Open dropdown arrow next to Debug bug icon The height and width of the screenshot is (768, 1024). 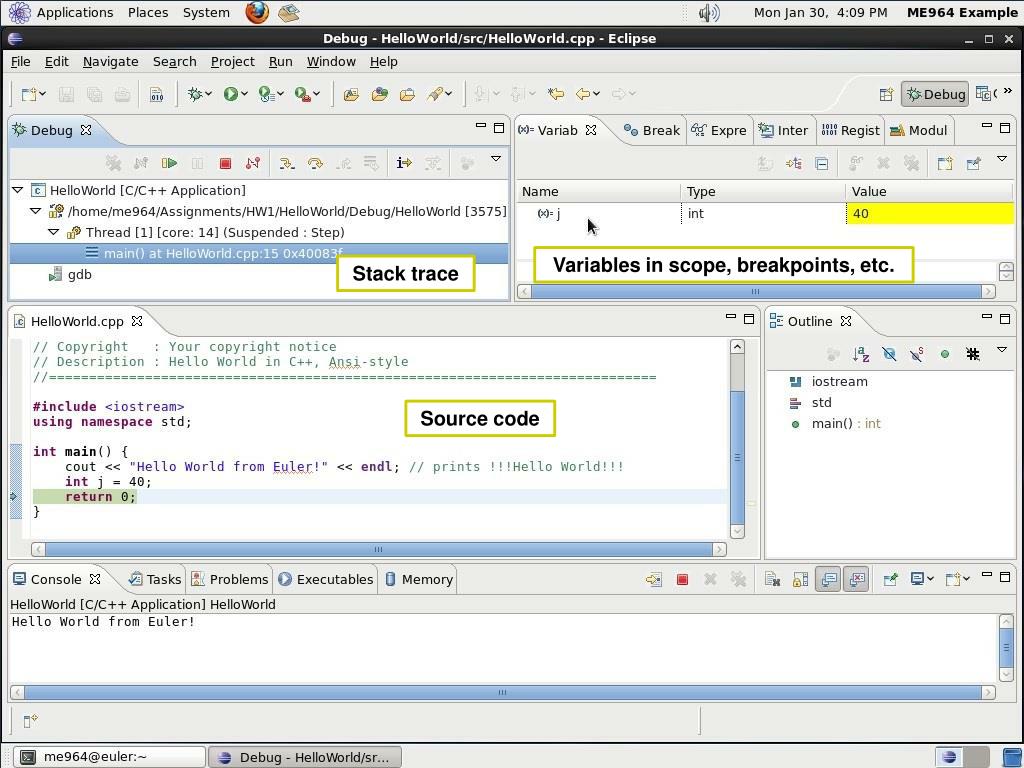tap(209, 94)
